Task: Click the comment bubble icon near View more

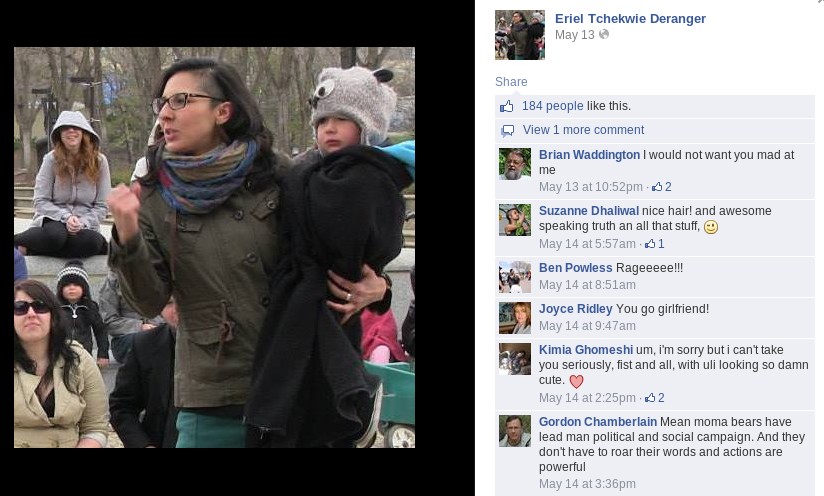Action: (x=508, y=131)
